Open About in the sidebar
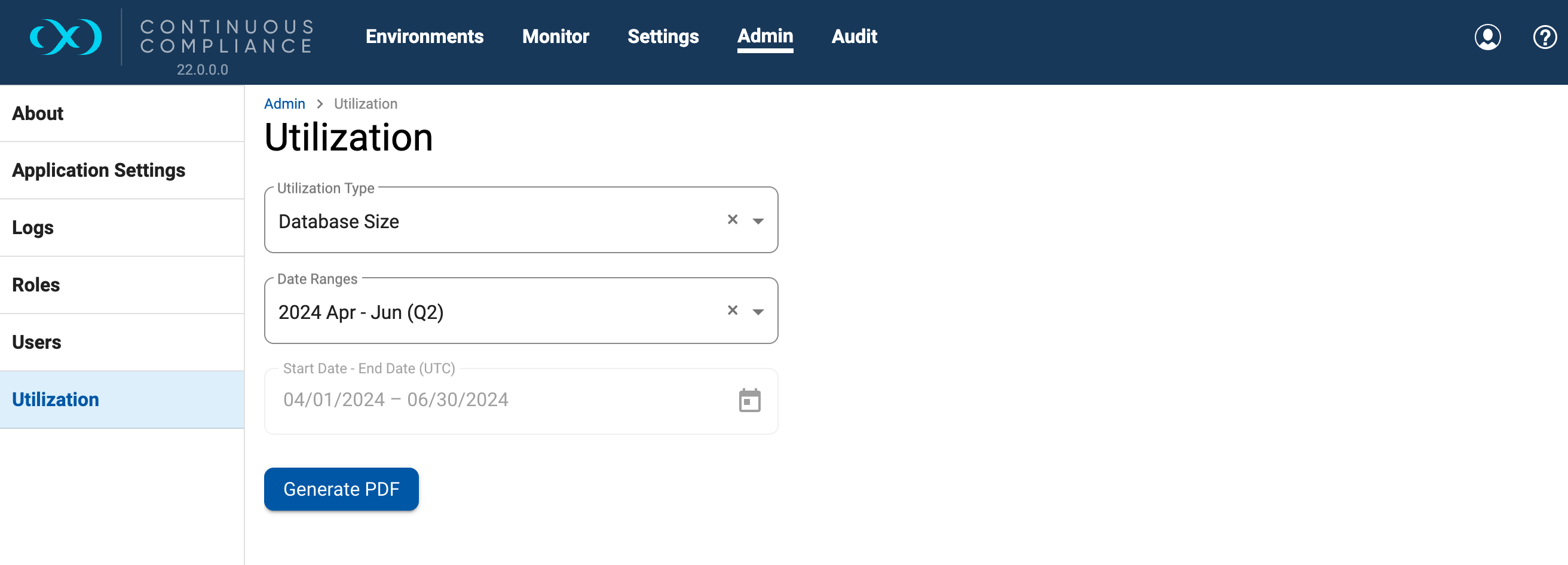Screen dimensions: 1568x565 click(x=38, y=113)
